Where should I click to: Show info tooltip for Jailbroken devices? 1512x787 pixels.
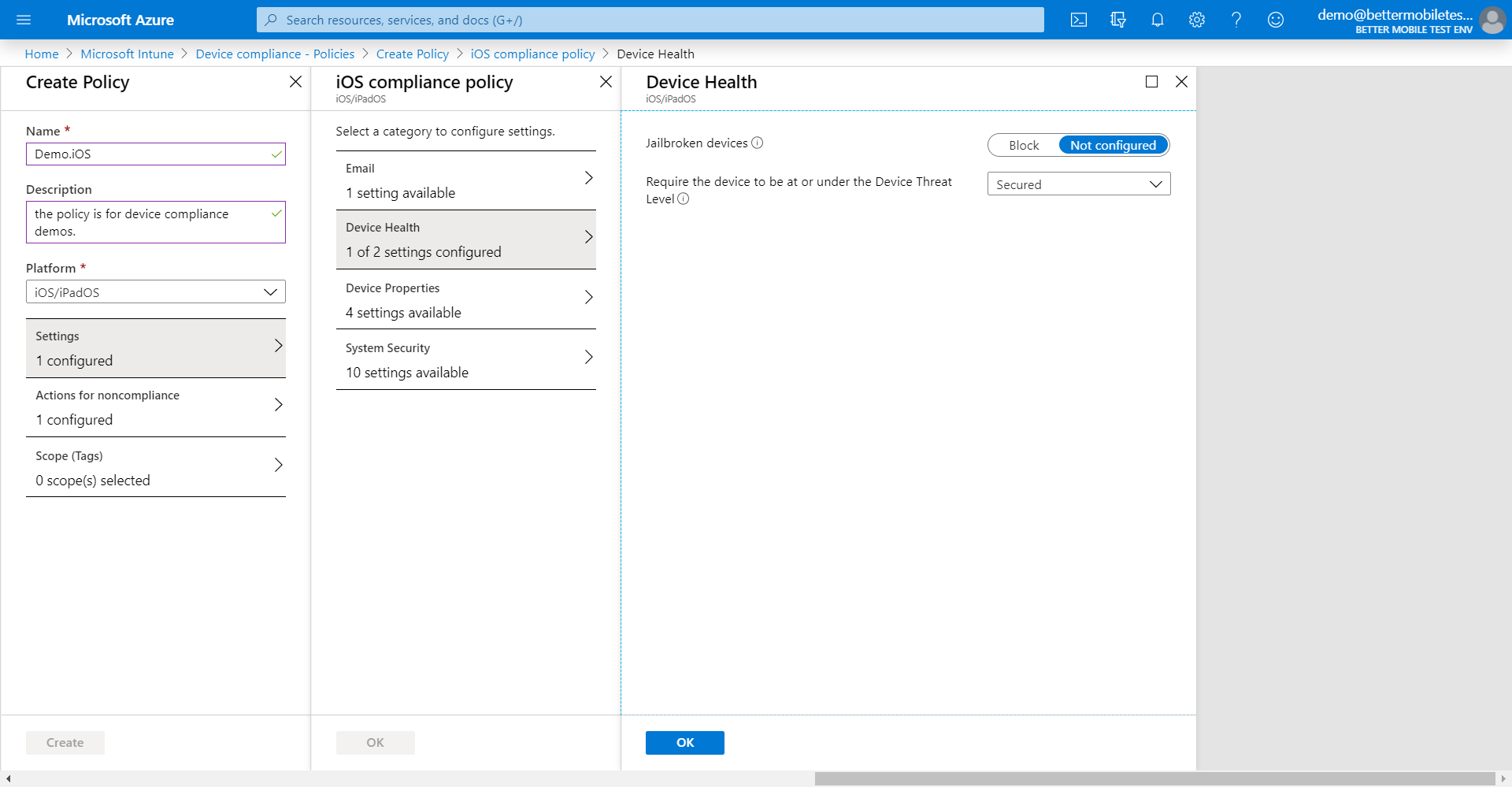pos(758,143)
